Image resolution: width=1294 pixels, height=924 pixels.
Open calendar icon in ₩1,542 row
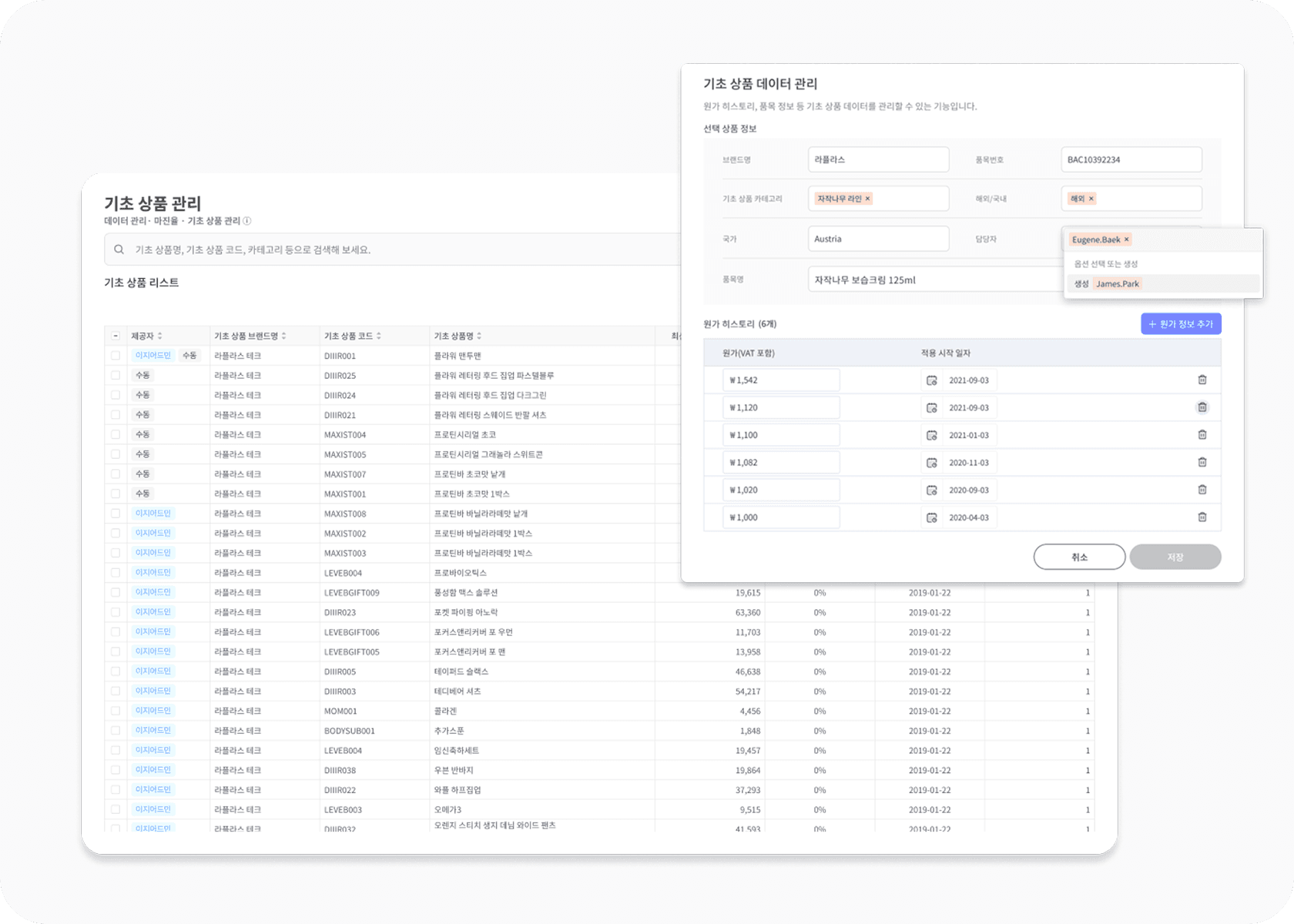click(931, 380)
